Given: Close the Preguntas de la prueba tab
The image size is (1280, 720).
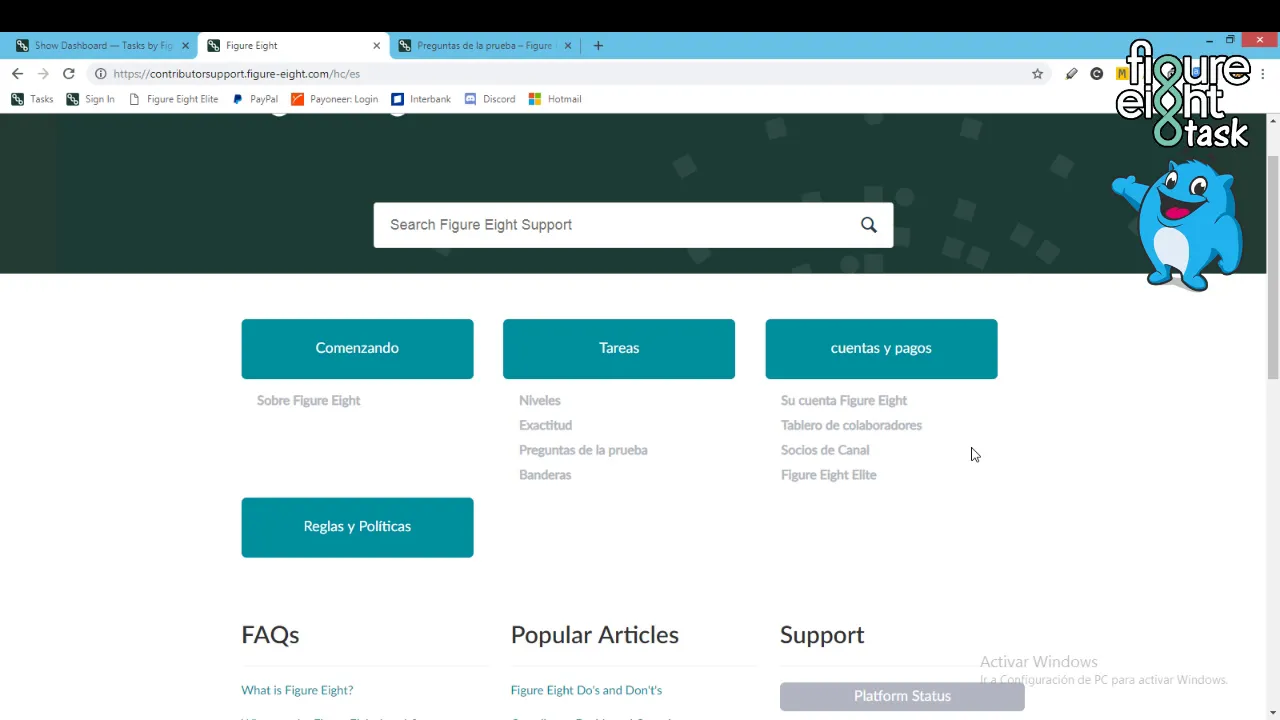Looking at the screenshot, I should [567, 46].
